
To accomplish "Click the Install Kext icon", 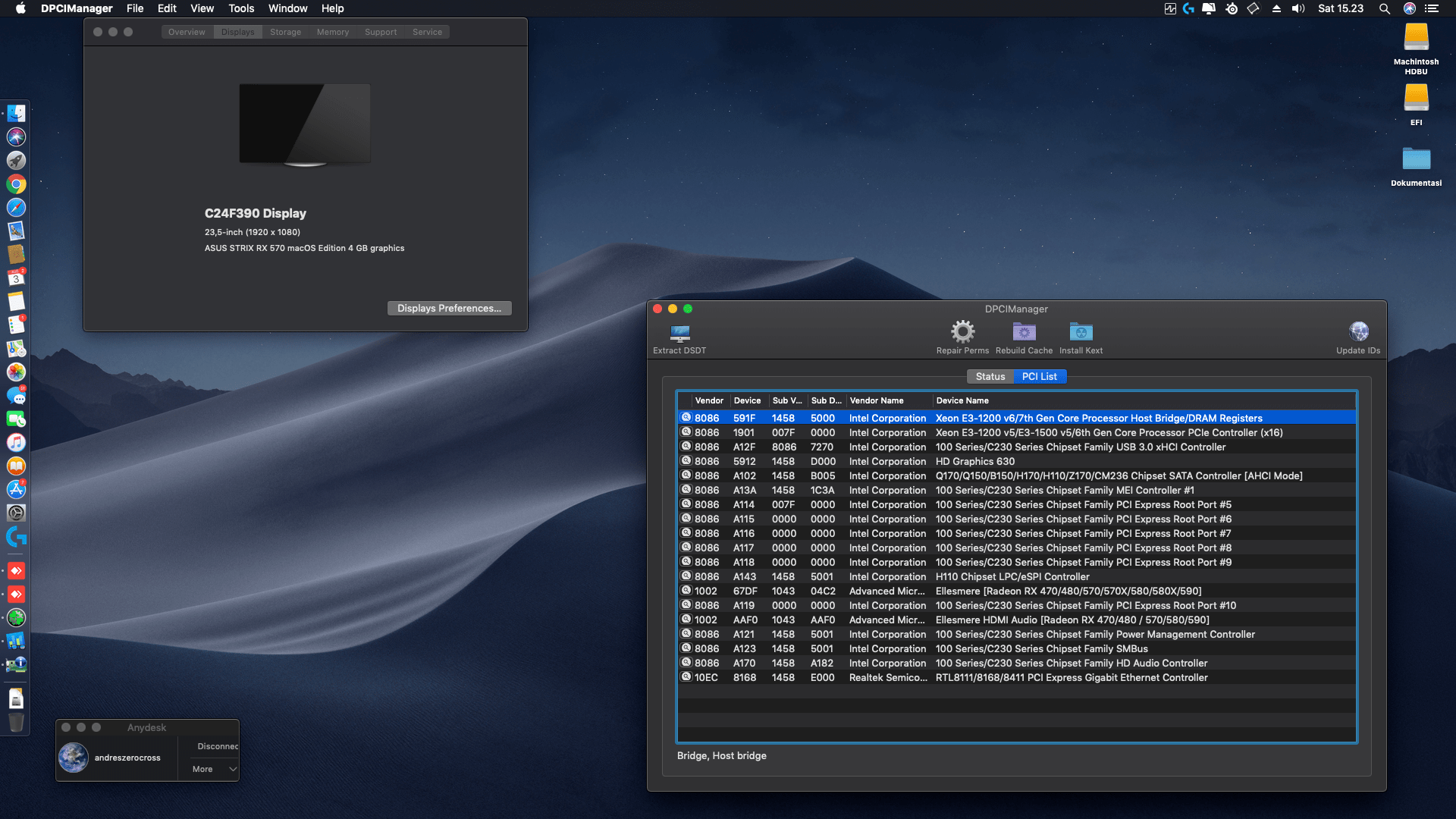I will tap(1081, 332).
